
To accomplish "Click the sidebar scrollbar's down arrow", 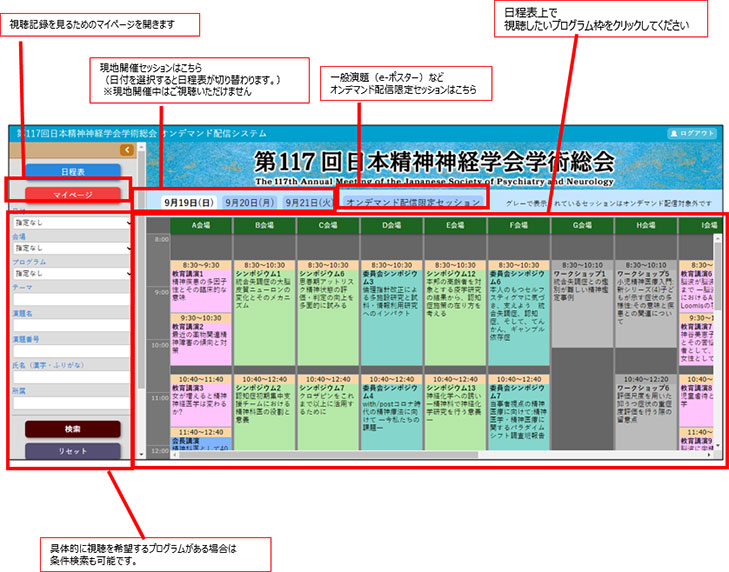I will [x=142, y=454].
